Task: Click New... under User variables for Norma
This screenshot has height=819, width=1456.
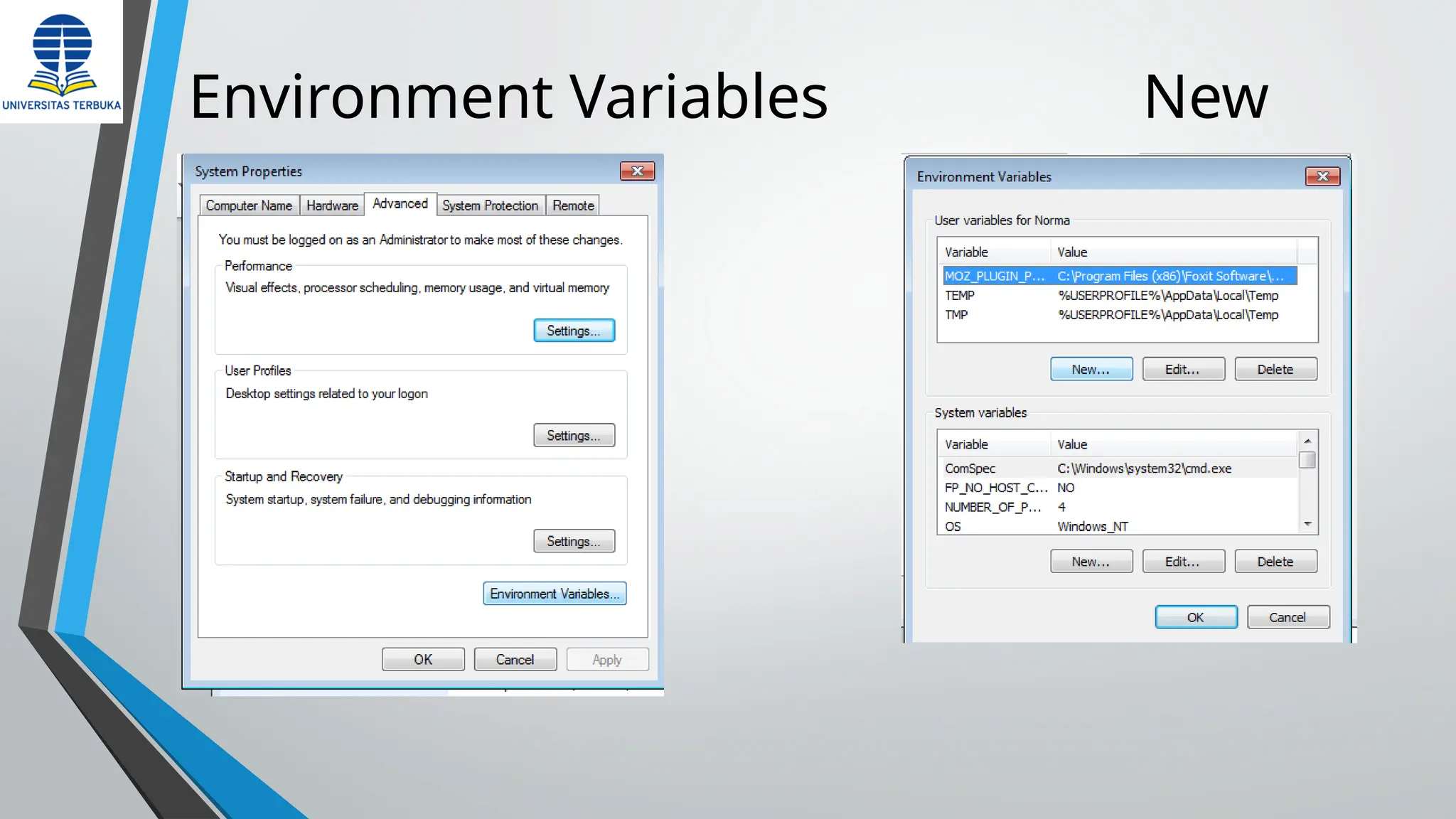Action: click(x=1091, y=370)
